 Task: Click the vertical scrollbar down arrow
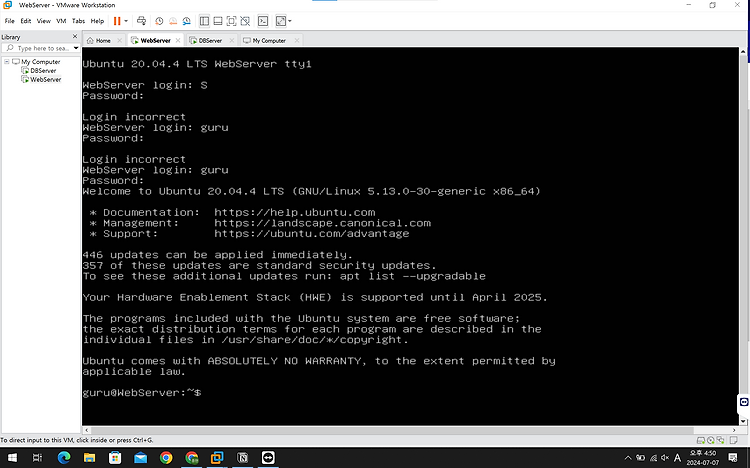[x=743, y=422]
